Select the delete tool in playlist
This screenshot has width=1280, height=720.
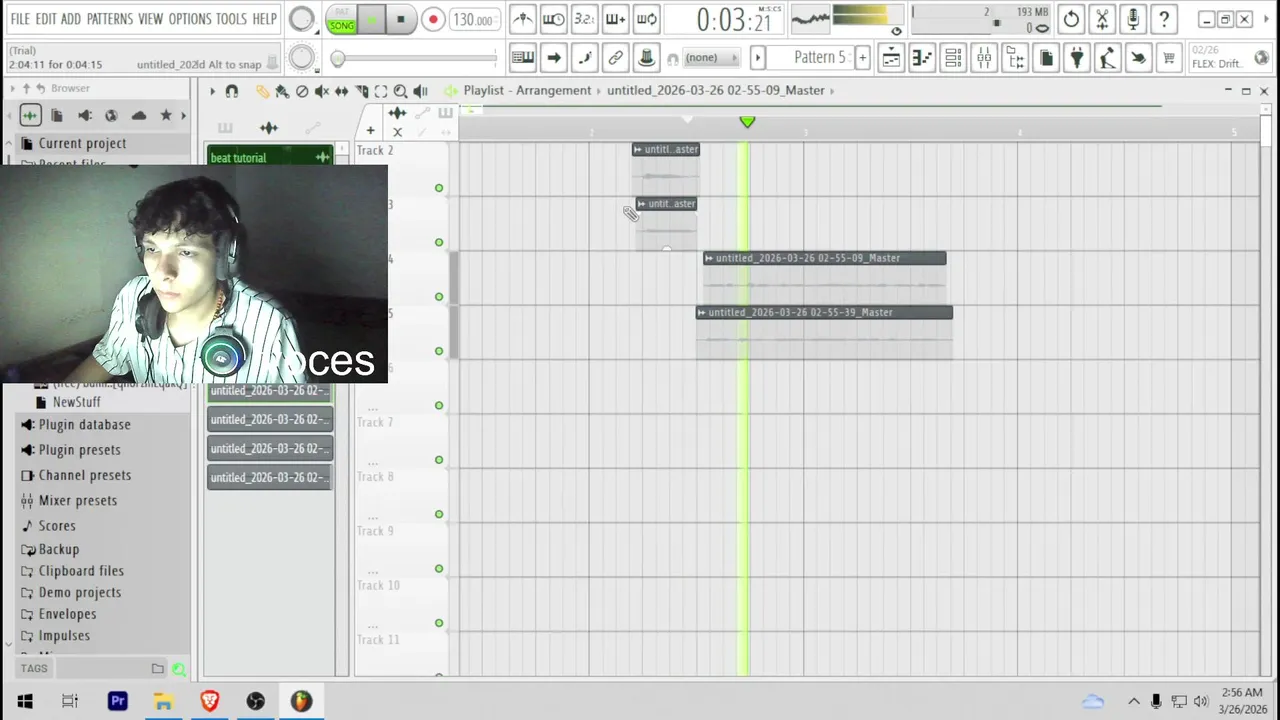[302, 91]
